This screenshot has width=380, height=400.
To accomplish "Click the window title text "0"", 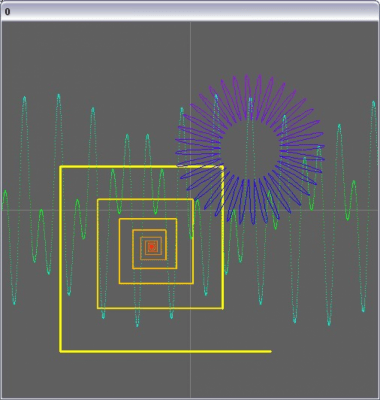I will (x=7, y=12).
